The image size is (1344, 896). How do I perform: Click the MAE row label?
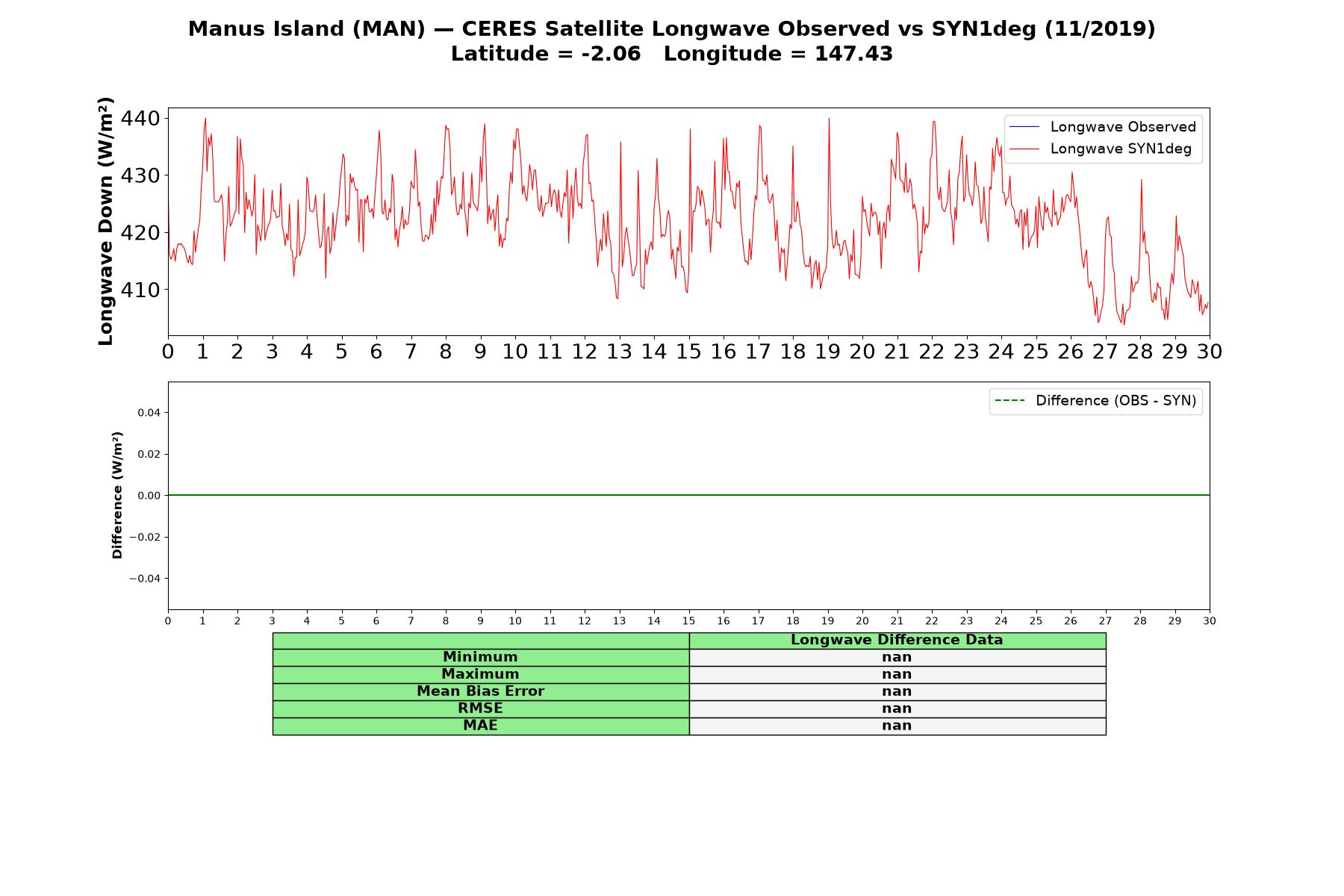tap(480, 726)
